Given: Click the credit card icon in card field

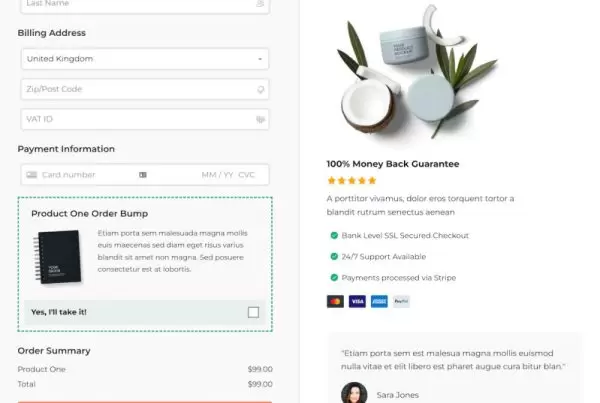Looking at the screenshot, I should pos(31,175).
